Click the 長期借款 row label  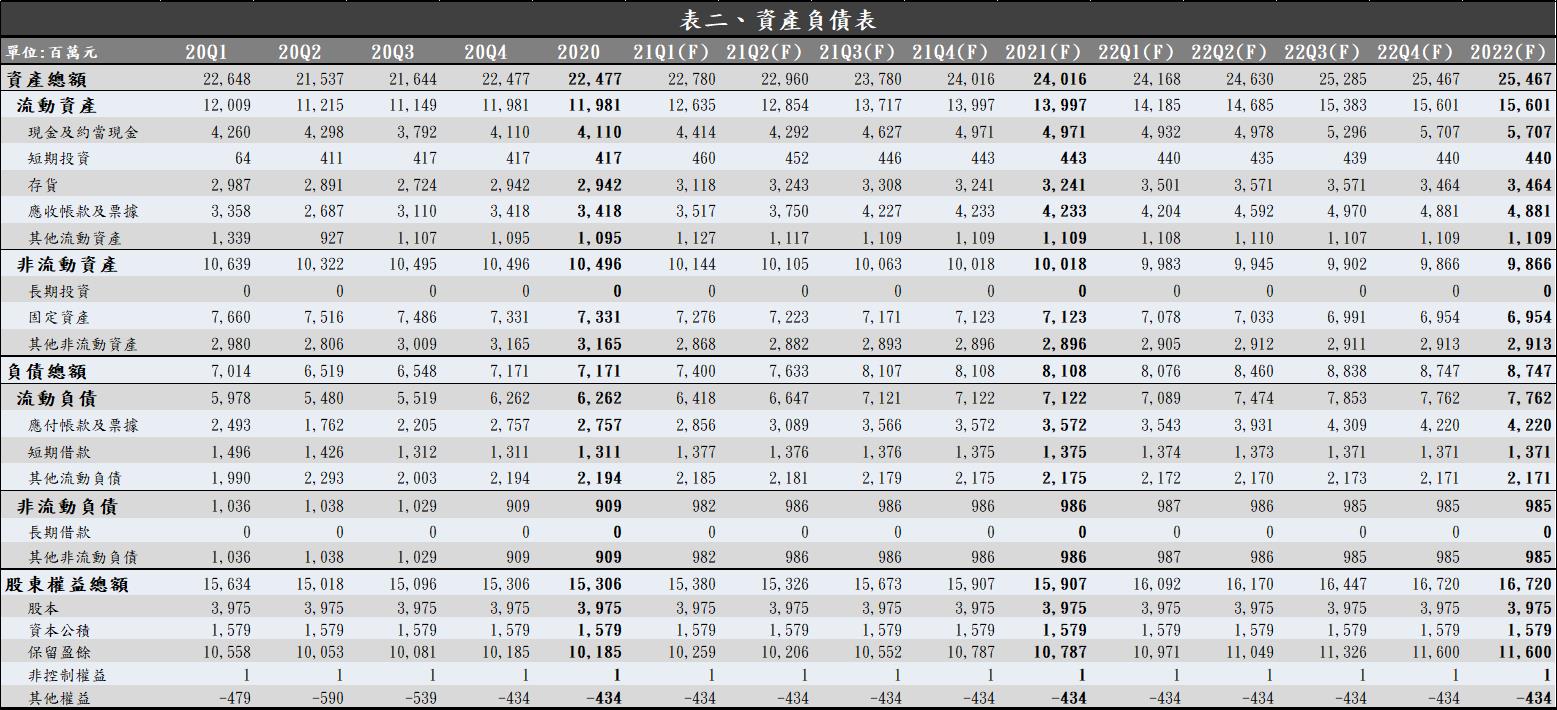[x=60, y=532]
